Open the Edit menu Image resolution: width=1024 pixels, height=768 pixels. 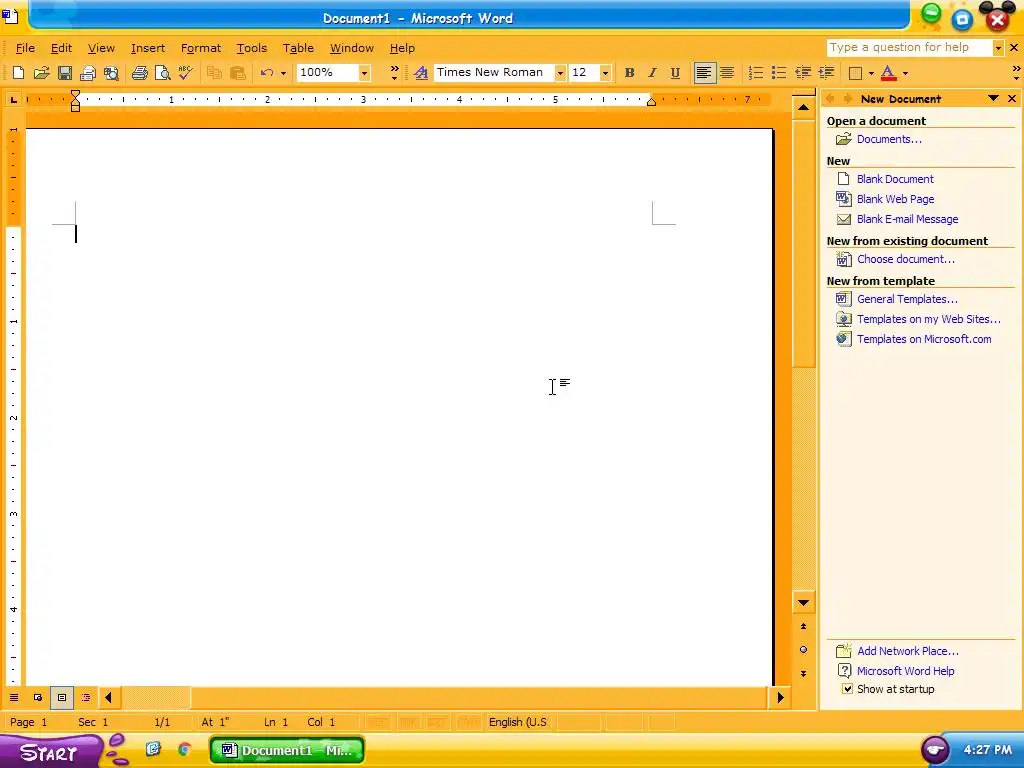click(x=61, y=48)
